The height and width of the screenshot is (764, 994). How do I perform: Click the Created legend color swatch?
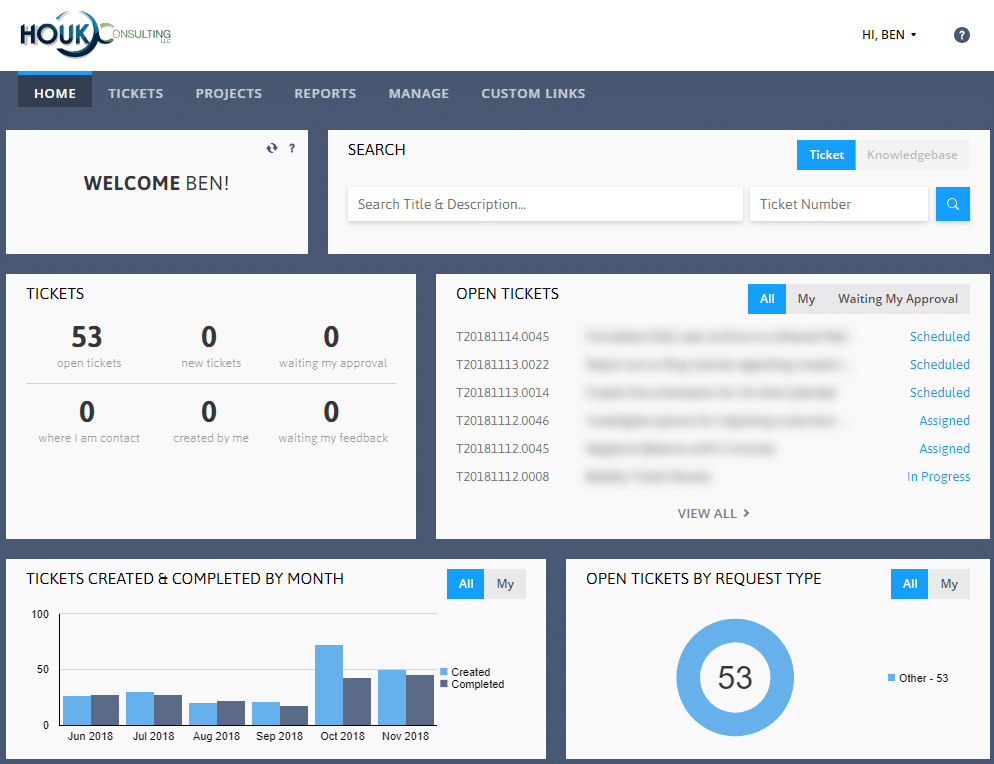coord(444,671)
